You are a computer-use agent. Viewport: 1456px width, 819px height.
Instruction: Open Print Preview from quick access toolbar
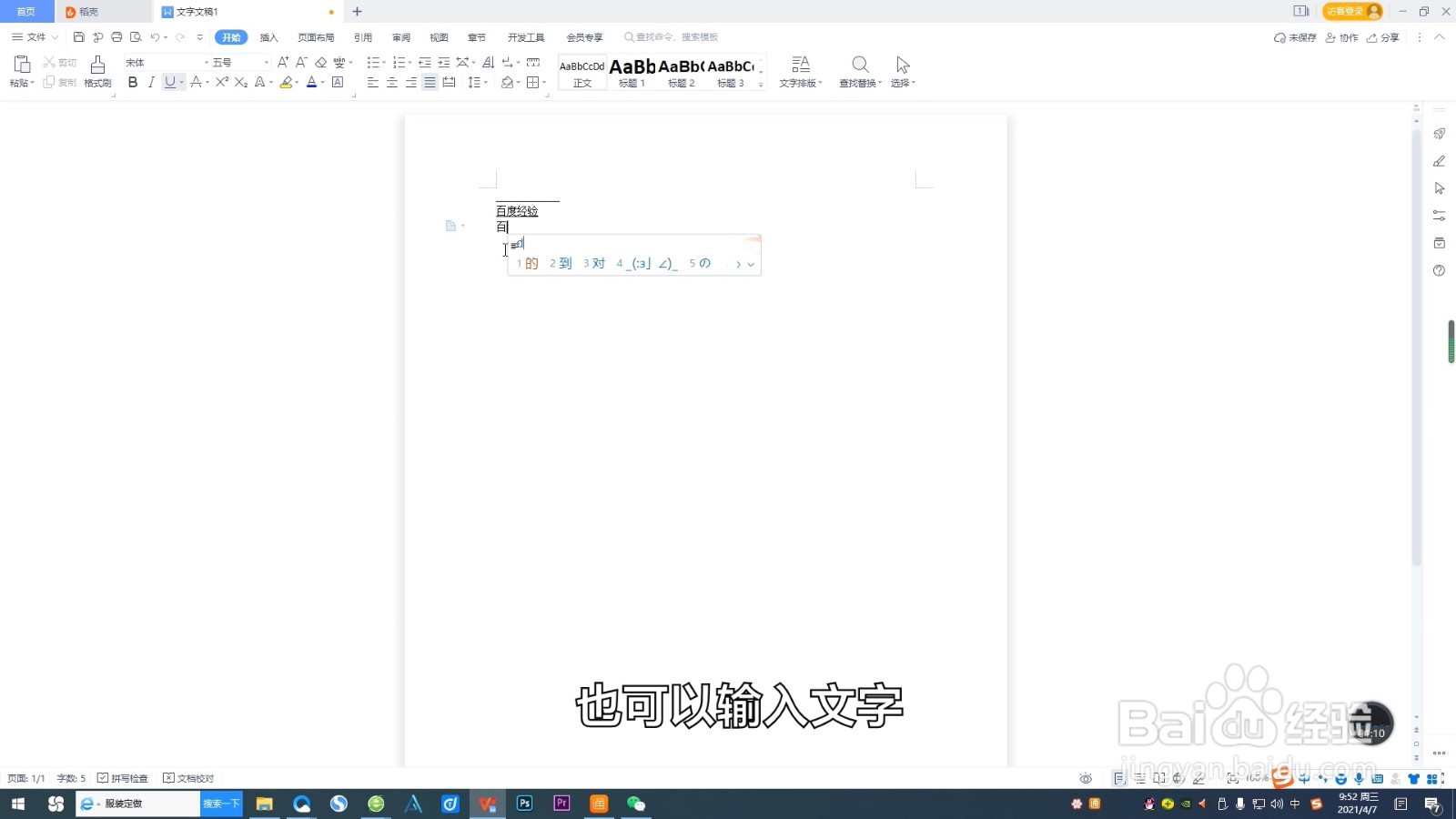click(x=136, y=37)
